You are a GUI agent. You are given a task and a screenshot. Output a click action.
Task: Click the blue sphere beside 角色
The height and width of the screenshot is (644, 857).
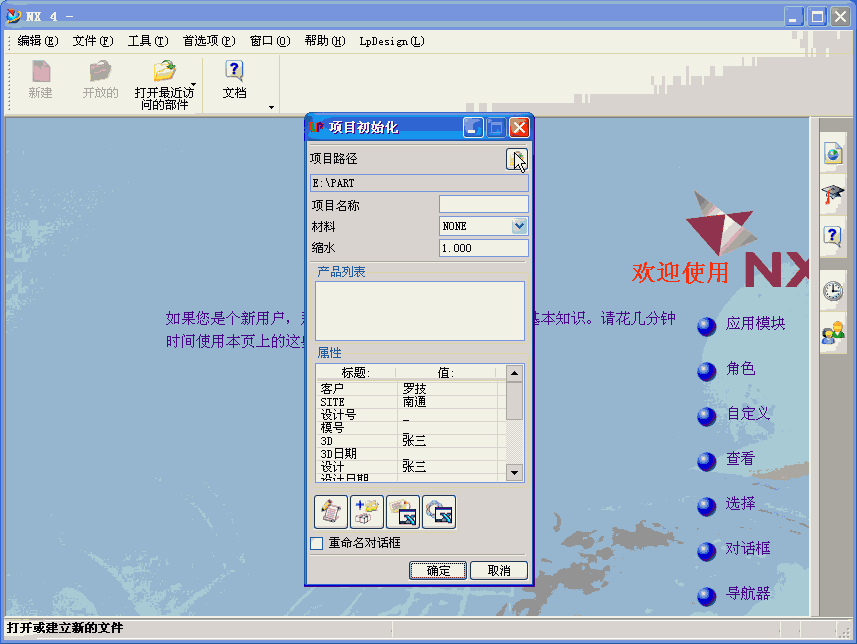pos(707,371)
